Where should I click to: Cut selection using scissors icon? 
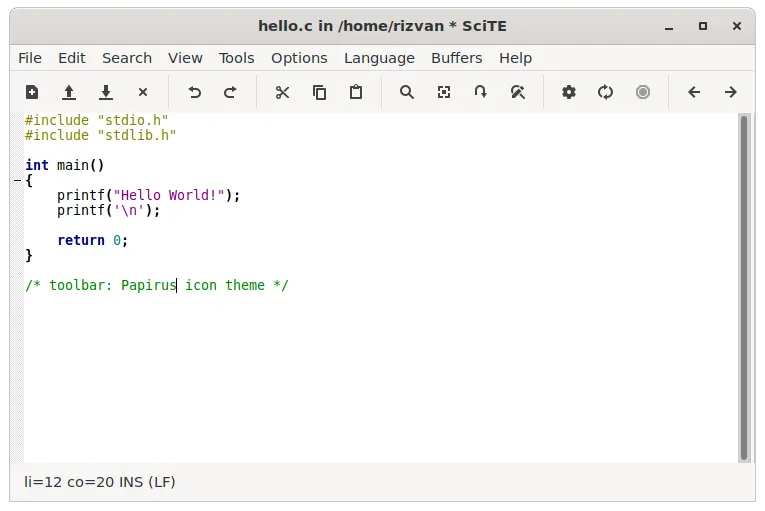[x=282, y=92]
